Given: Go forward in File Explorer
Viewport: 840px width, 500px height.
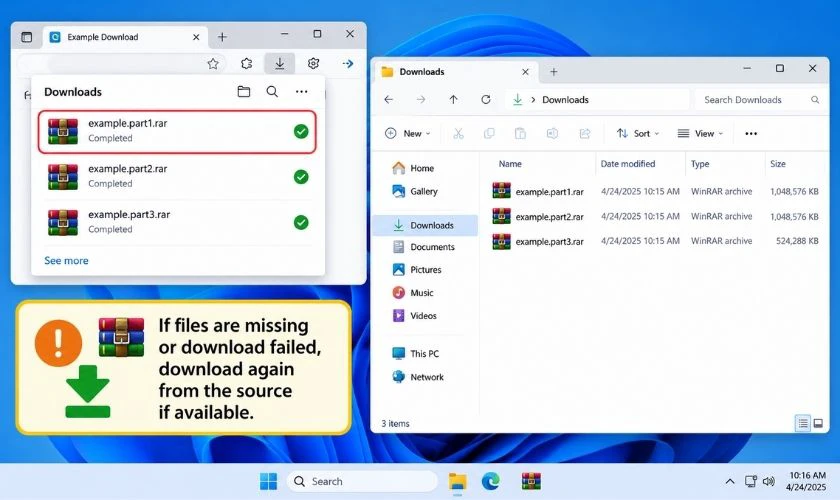Looking at the screenshot, I should tap(421, 100).
